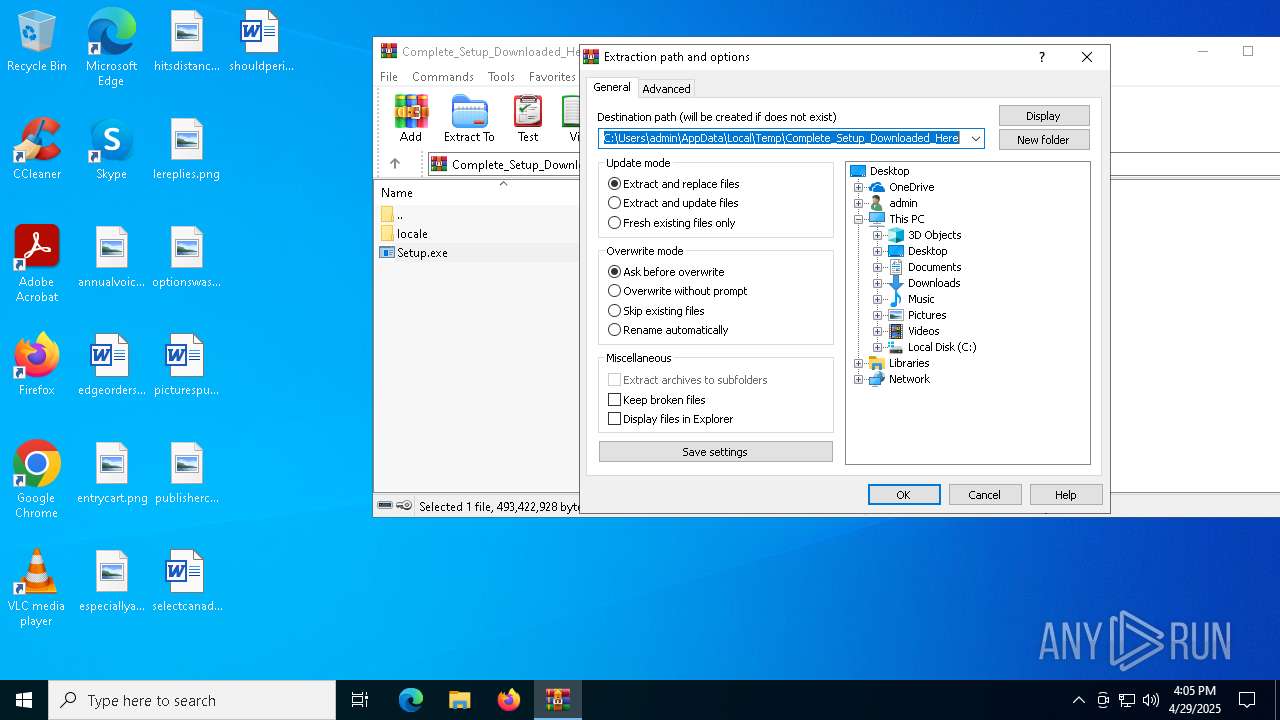Click the Help button
This screenshot has height=720, width=1280.
(x=1066, y=495)
